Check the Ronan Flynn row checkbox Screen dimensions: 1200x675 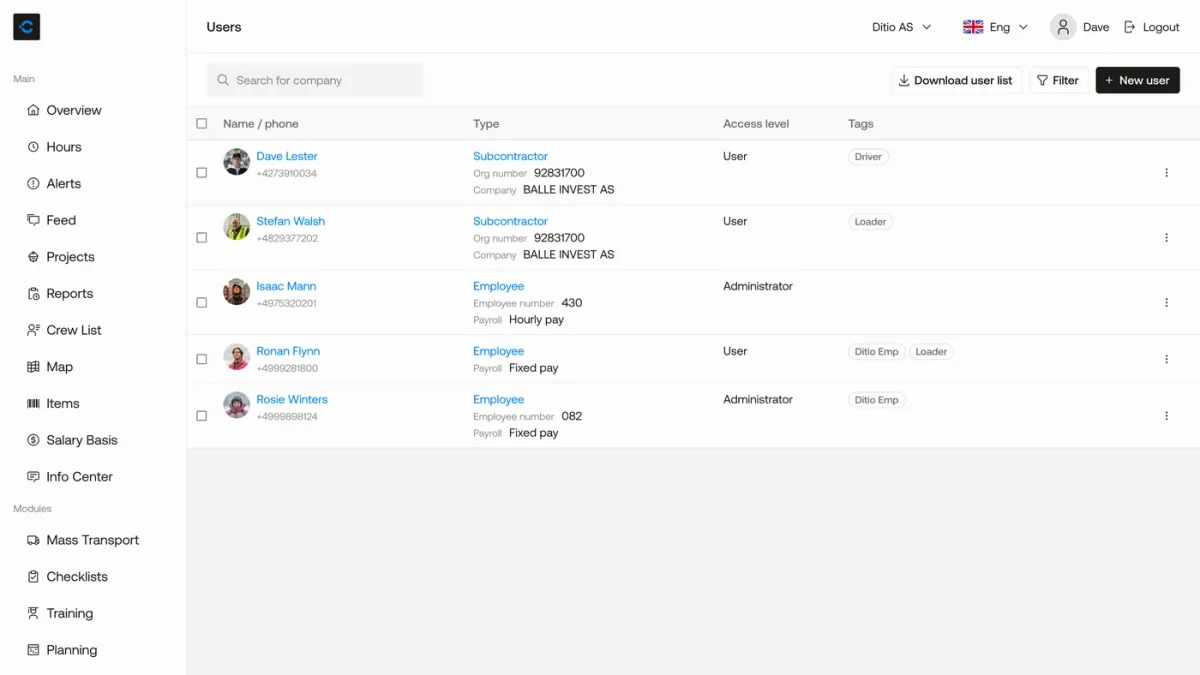pyautogui.click(x=202, y=359)
